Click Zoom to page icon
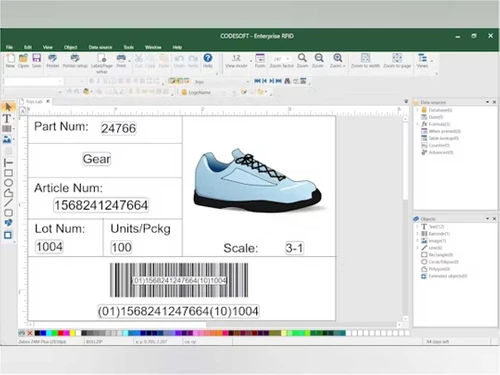500x375 pixels. 397,58
